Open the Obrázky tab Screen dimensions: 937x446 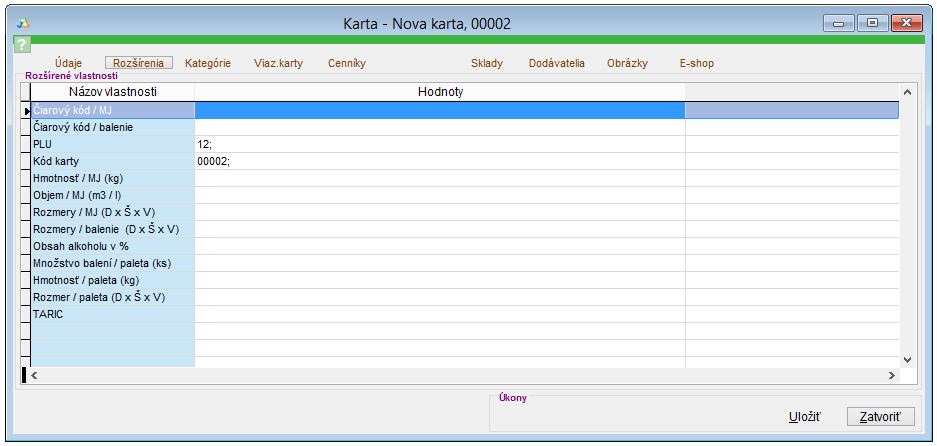[627, 63]
